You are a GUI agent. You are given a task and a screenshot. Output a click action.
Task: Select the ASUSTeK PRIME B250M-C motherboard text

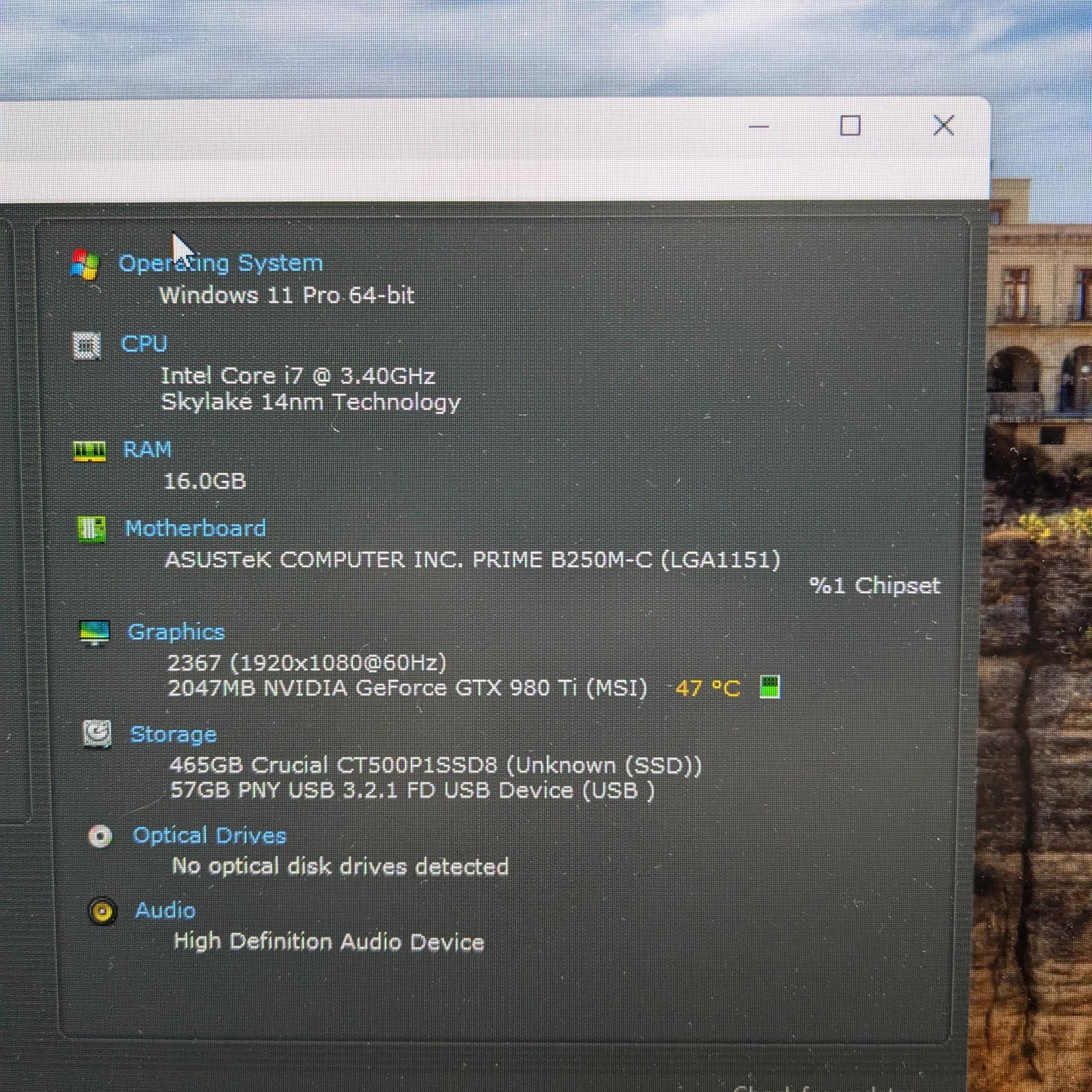tap(472, 559)
